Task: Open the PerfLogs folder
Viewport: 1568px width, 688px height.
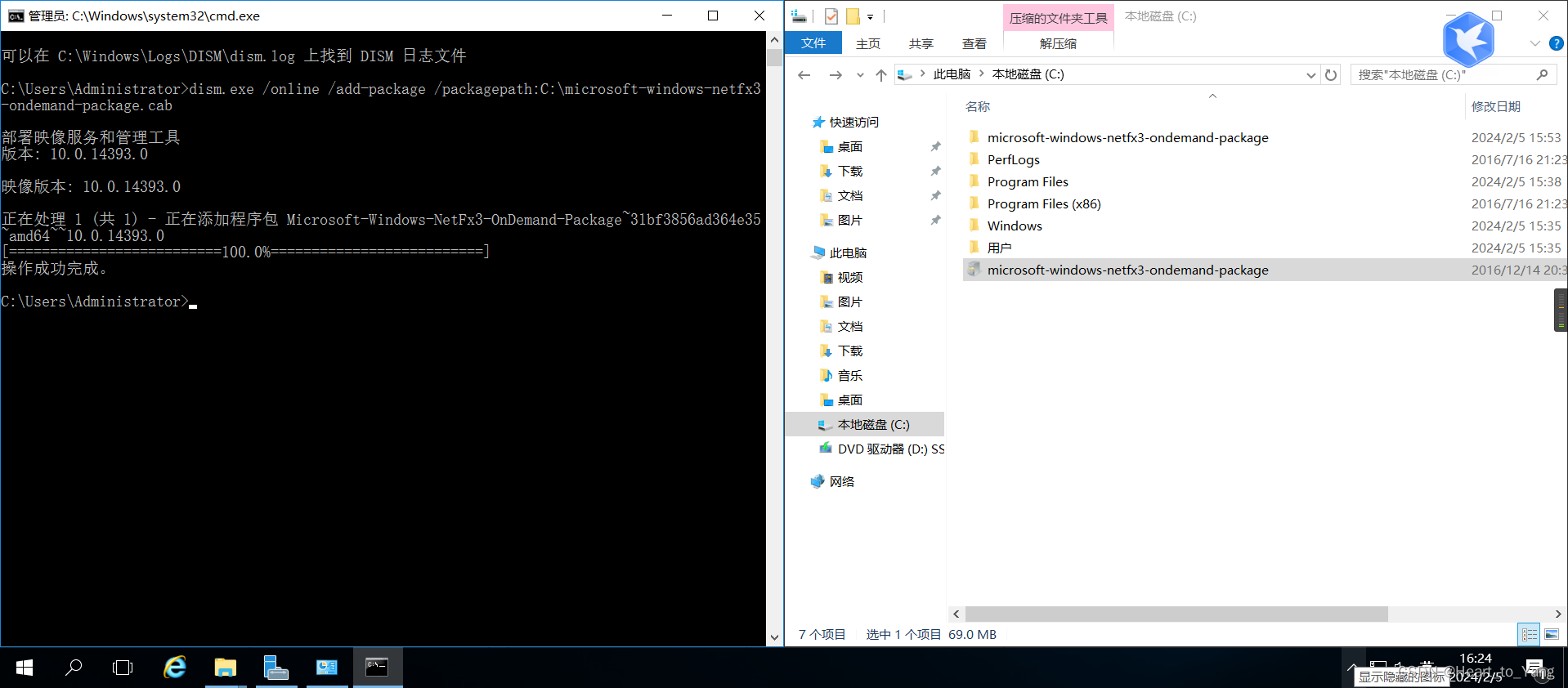Action: [1014, 160]
